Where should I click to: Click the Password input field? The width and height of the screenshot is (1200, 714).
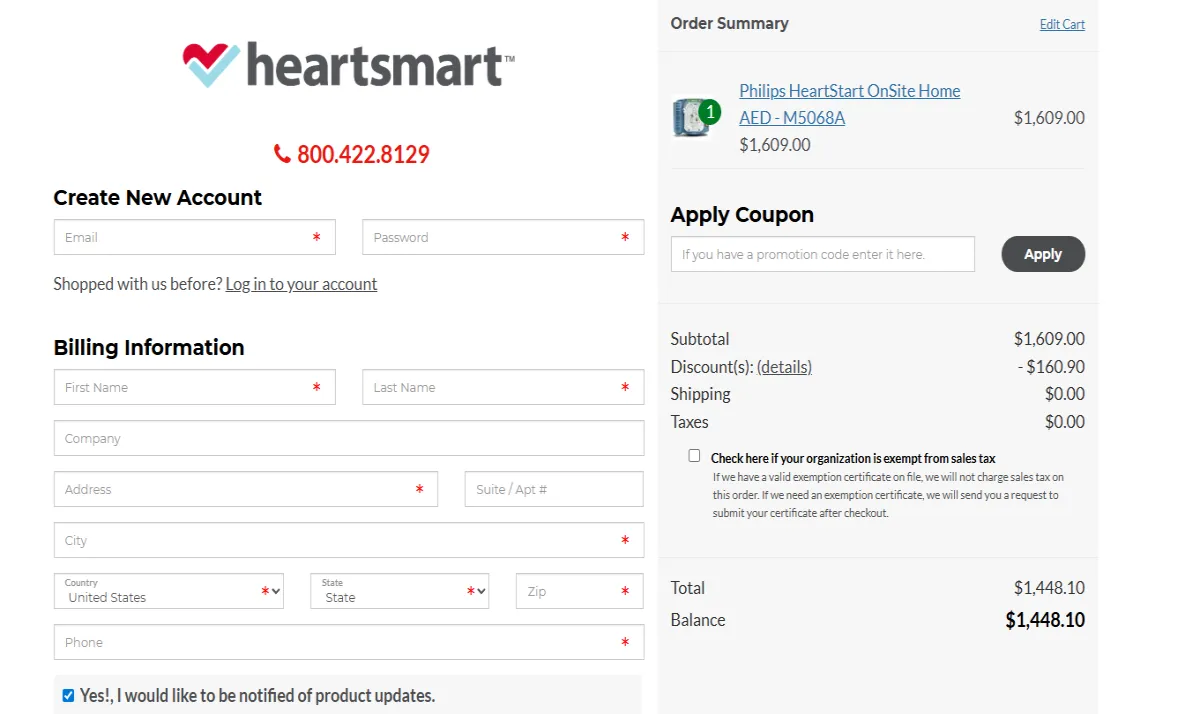pos(503,237)
